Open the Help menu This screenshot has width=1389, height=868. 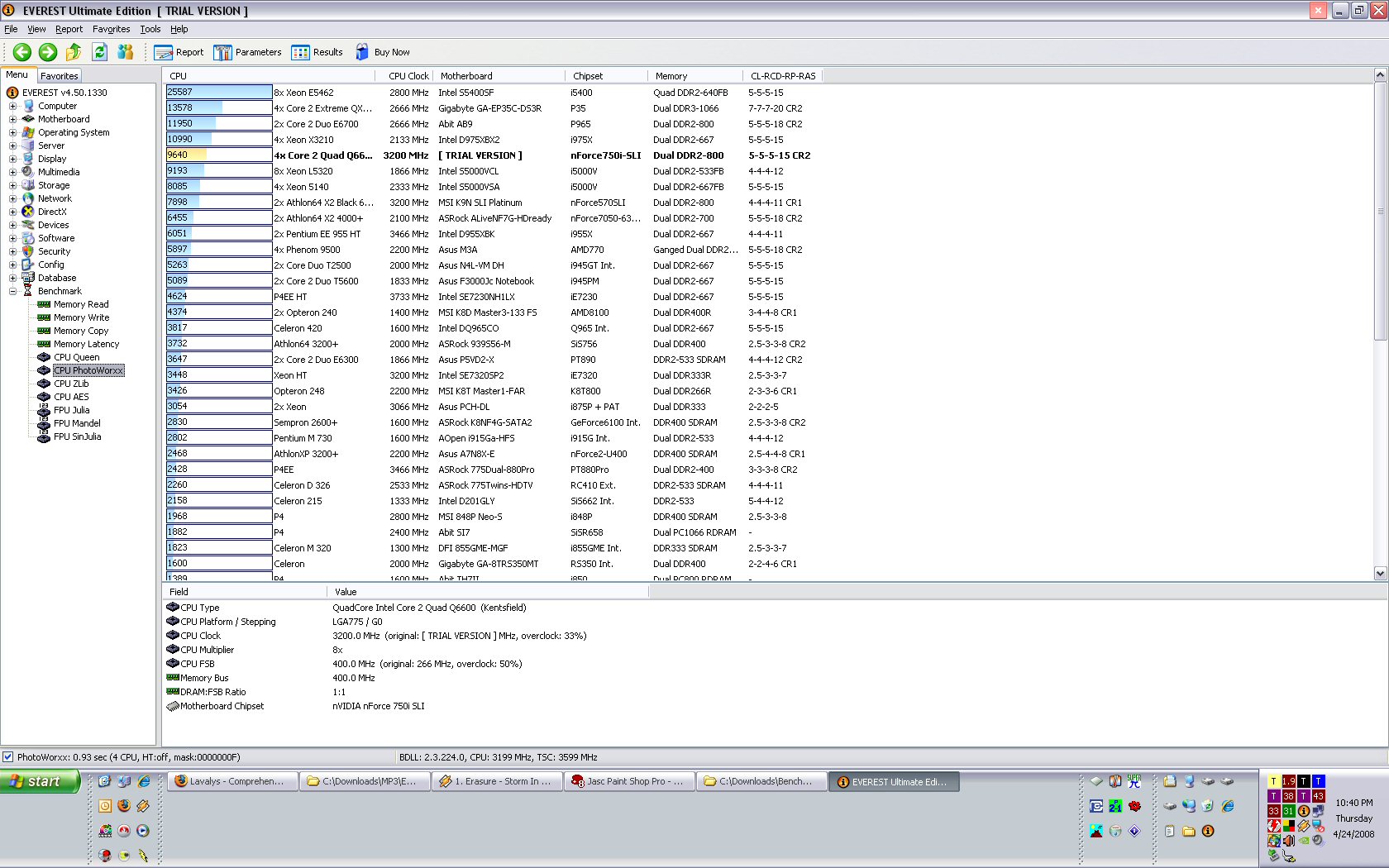pyautogui.click(x=179, y=29)
